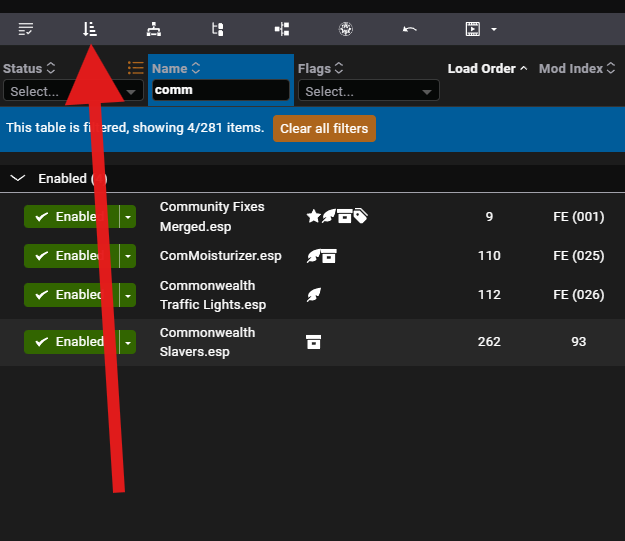Click the circular star badge toolbar icon
This screenshot has height=541, width=625.
coord(346,29)
